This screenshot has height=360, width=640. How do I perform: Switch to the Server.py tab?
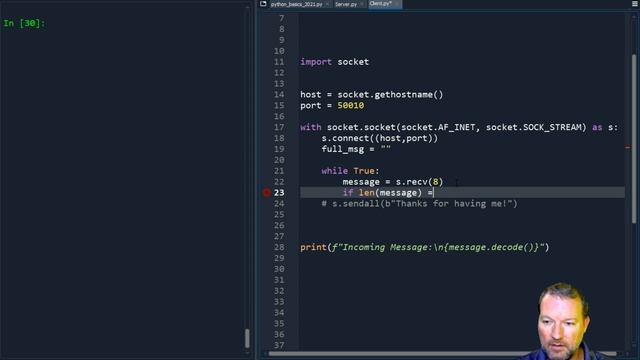click(x=346, y=4)
